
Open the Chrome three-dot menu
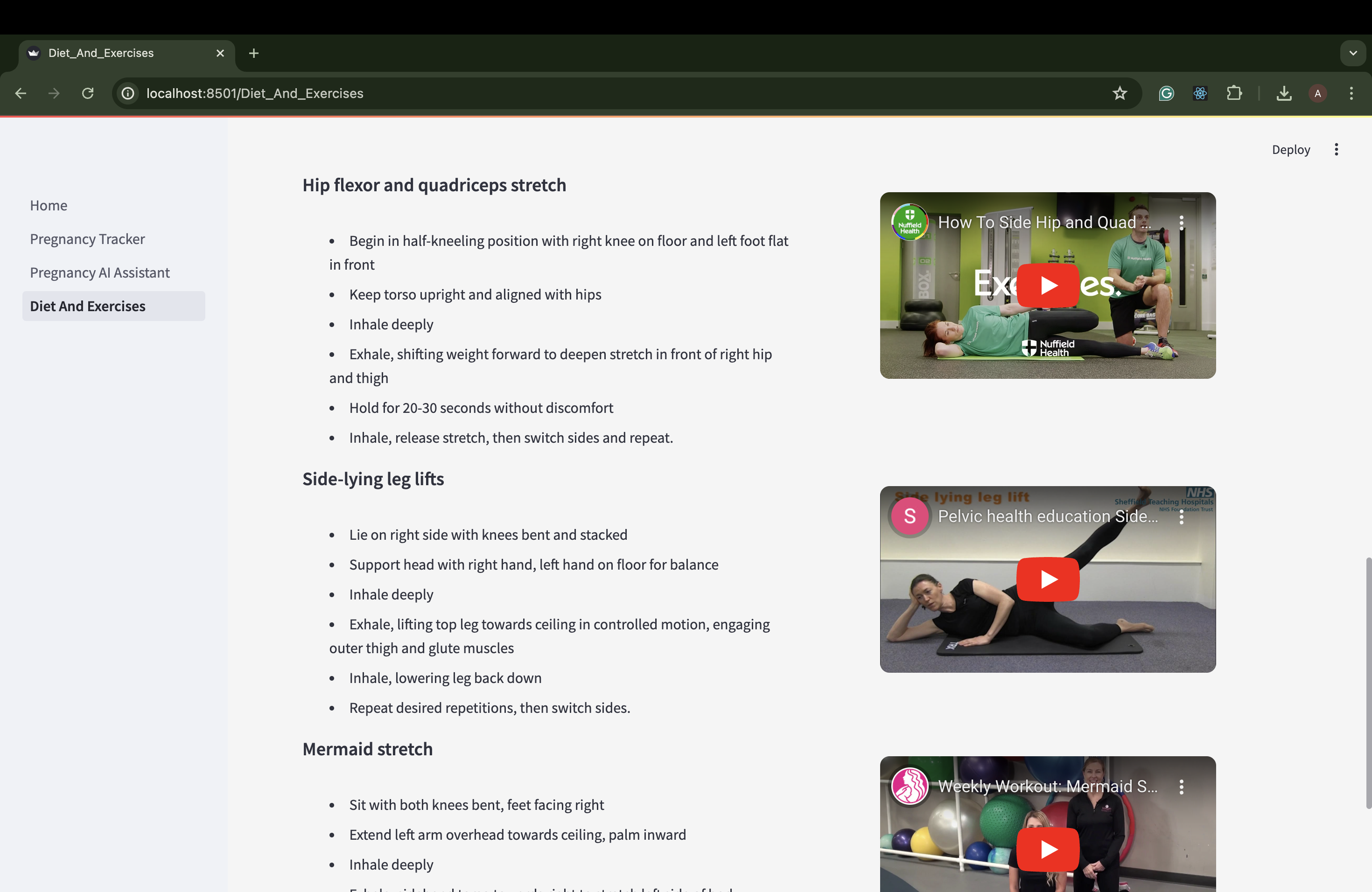coord(1351,93)
